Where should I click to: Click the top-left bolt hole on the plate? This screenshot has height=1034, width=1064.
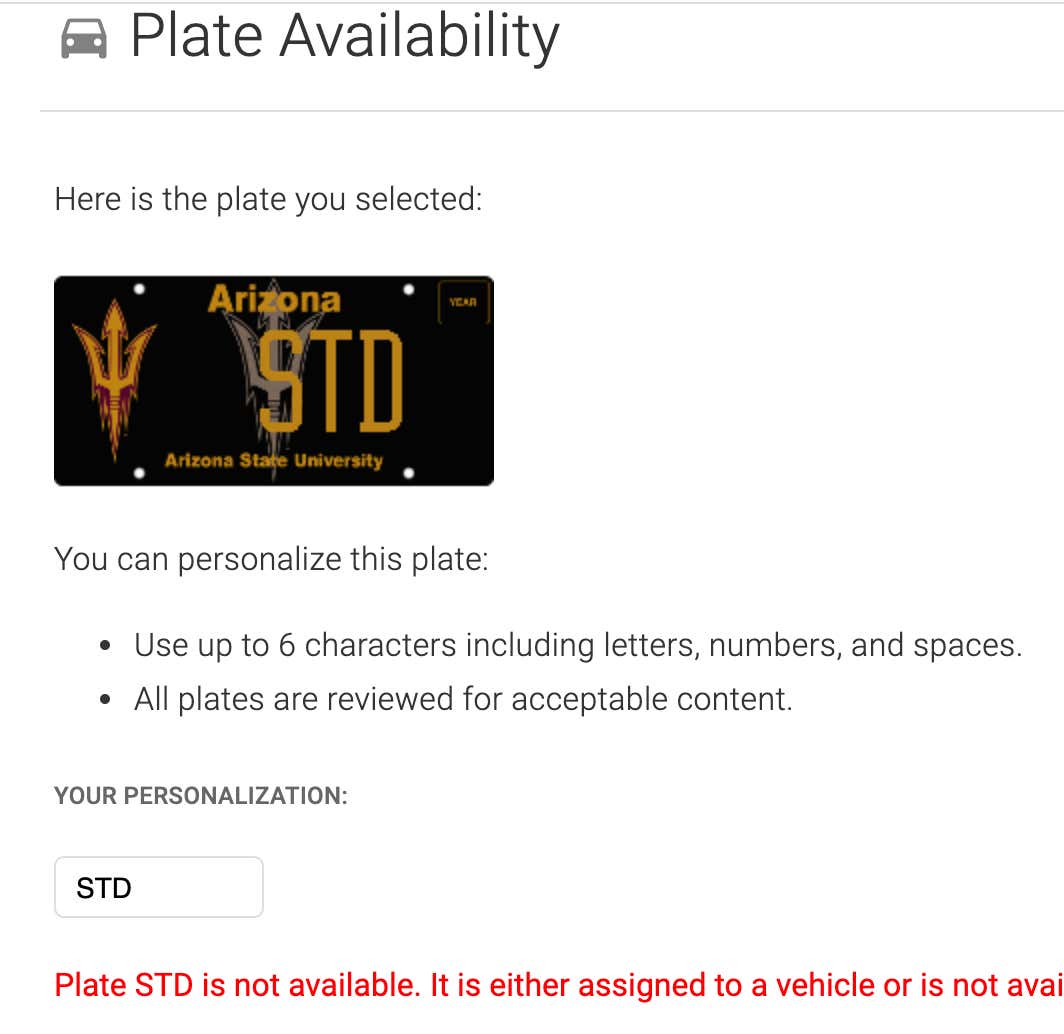pos(139,289)
